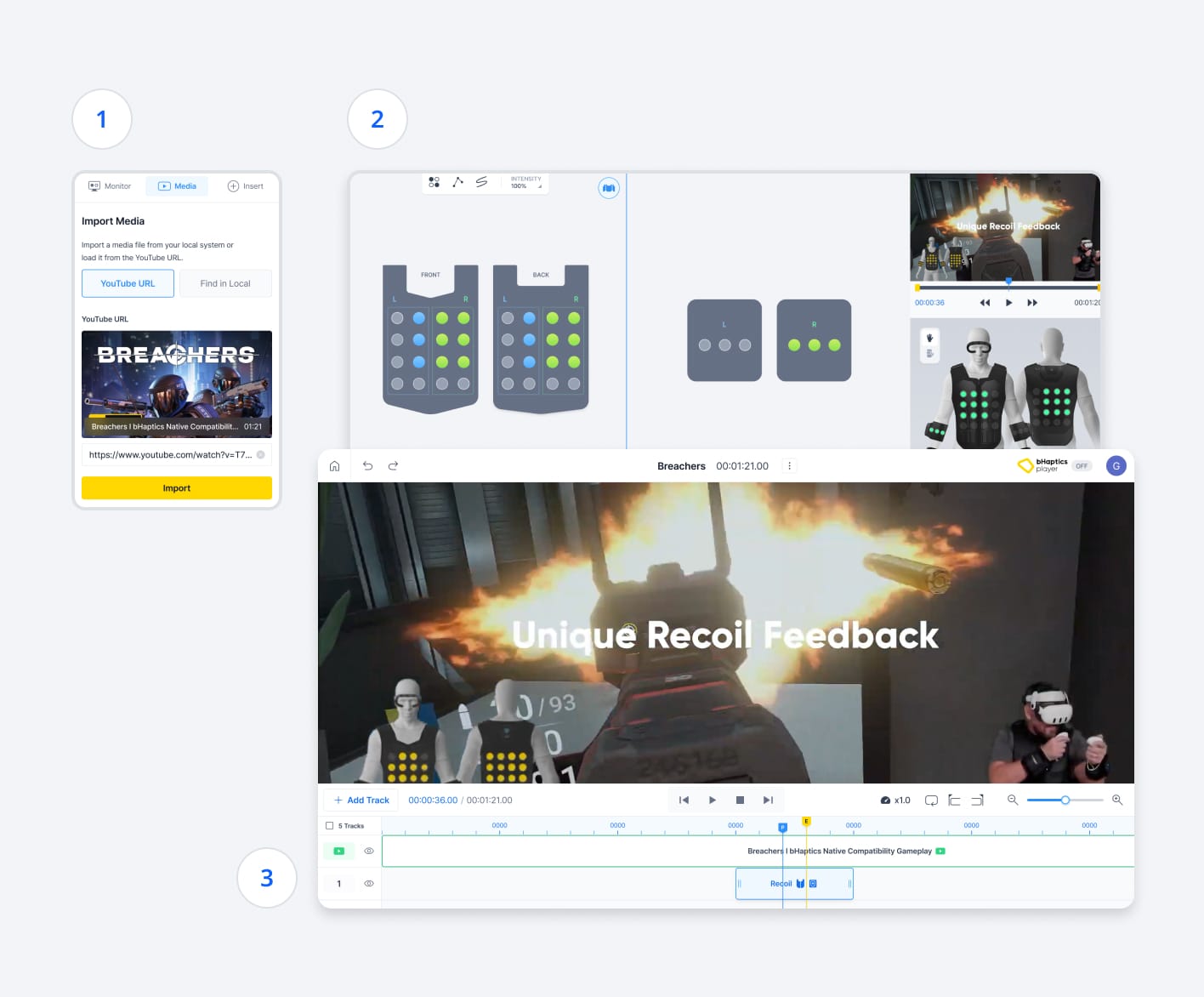Open the playback speed x1.0 selector
This screenshot has height=997, width=1204.
tap(894, 800)
